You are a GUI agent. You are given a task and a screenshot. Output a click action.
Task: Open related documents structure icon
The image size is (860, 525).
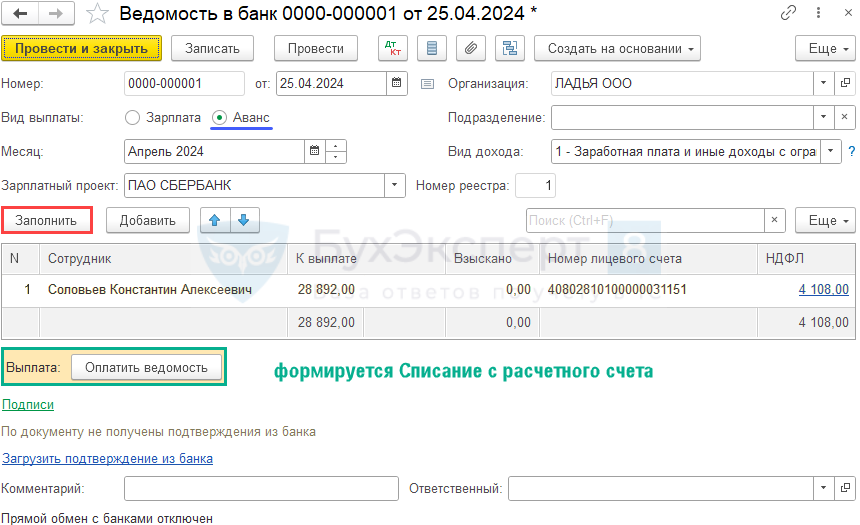(510, 48)
